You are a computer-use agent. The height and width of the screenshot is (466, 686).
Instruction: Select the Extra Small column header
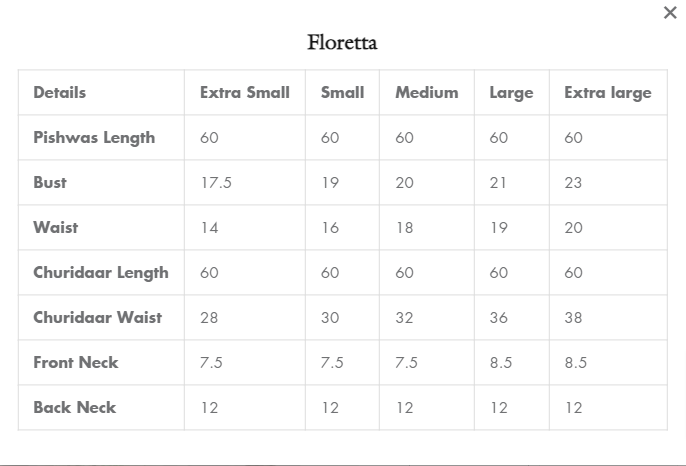[x=245, y=92]
